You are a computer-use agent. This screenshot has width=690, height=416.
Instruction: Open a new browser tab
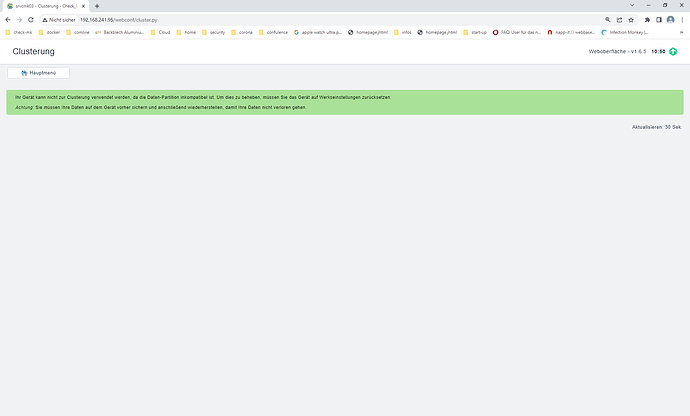pyautogui.click(x=97, y=6)
